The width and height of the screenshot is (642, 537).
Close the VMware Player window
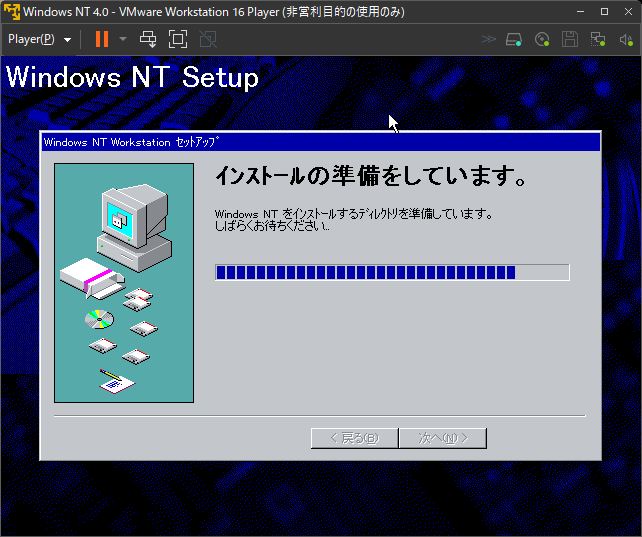(628, 11)
